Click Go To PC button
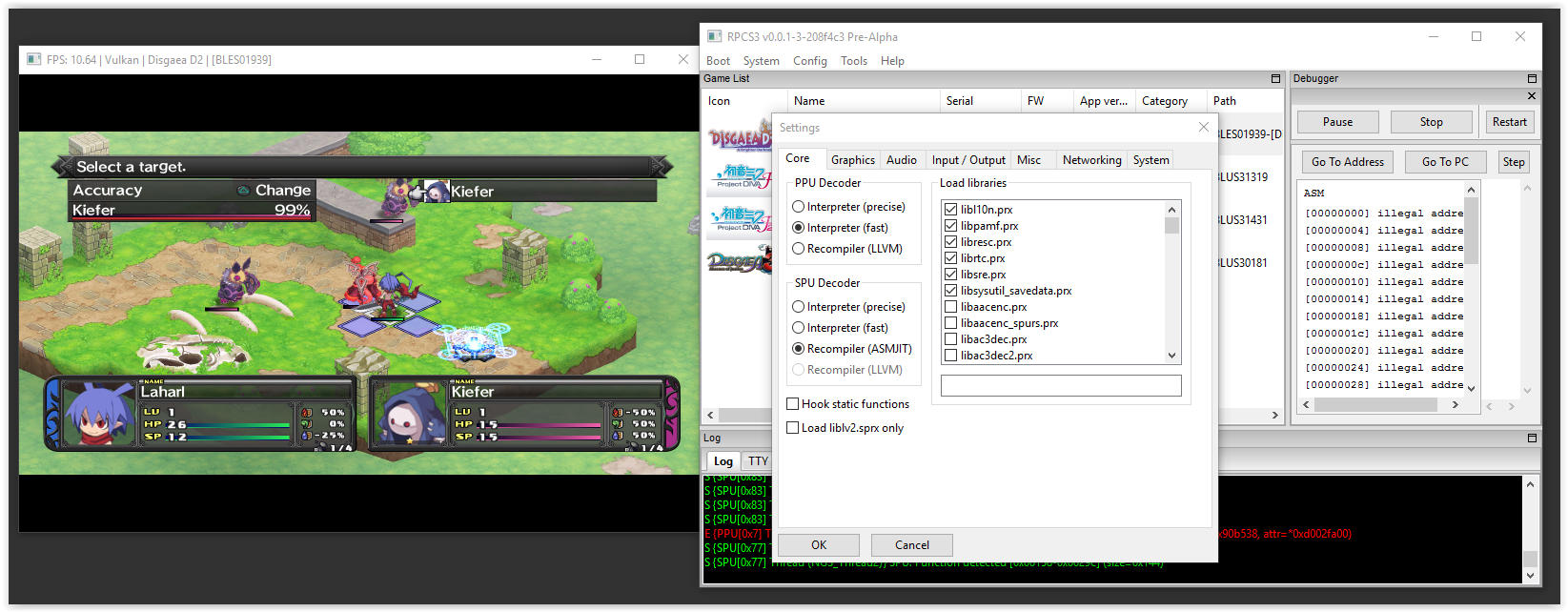1568x612 pixels. click(x=1445, y=162)
